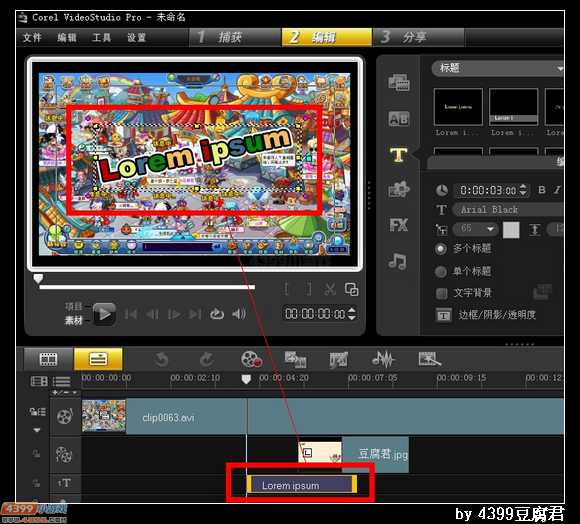The width and height of the screenshot is (580, 524).
Task: Select the Lorem ipsum title clip
Action: point(301,484)
